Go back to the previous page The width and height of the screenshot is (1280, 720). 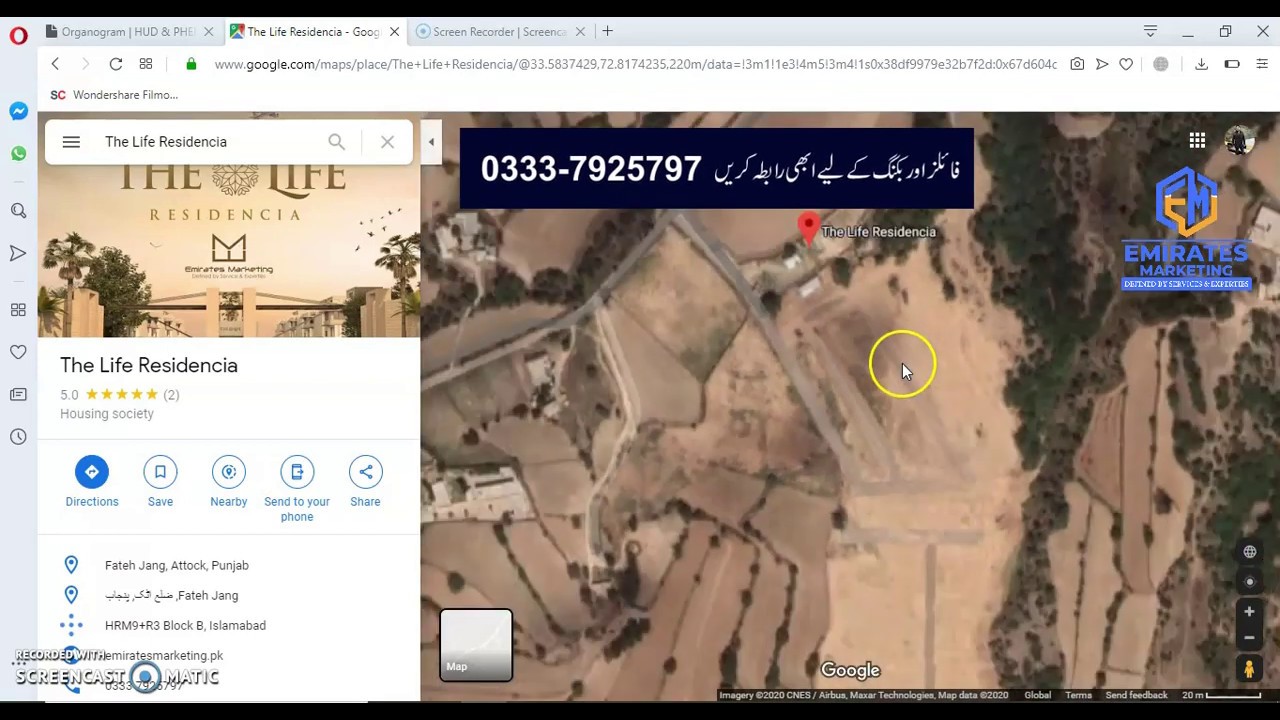click(x=55, y=64)
